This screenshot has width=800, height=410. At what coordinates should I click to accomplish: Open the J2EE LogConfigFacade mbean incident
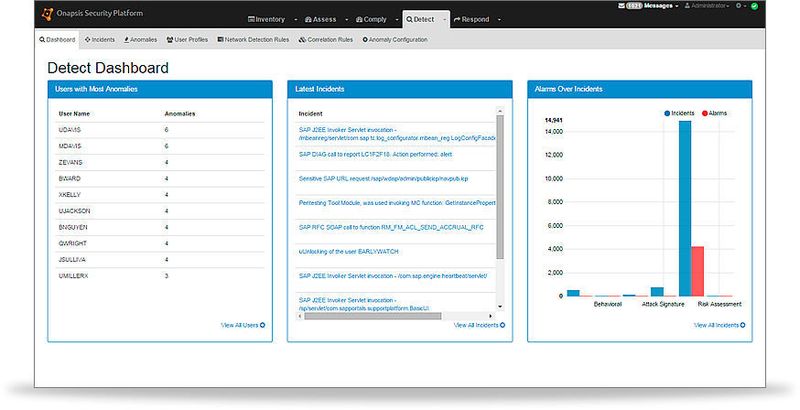coord(397,134)
